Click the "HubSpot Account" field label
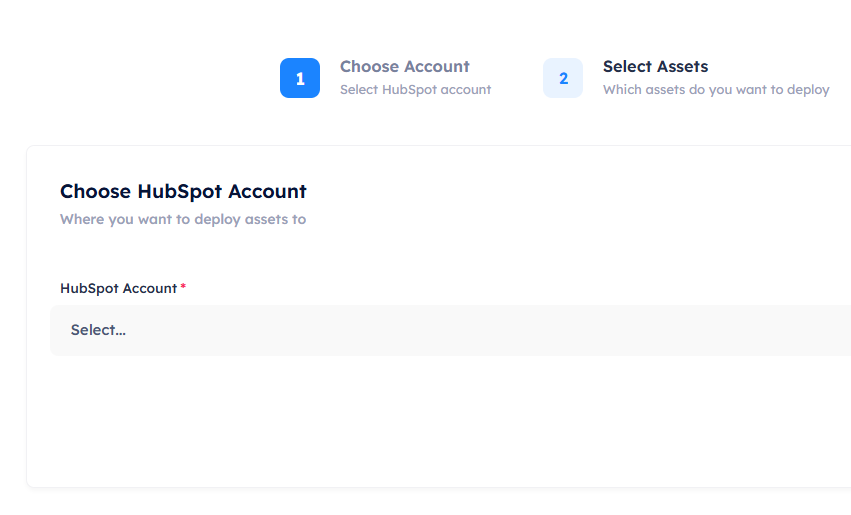Image resolution: width=851 pixels, height=515 pixels. [x=118, y=288]
